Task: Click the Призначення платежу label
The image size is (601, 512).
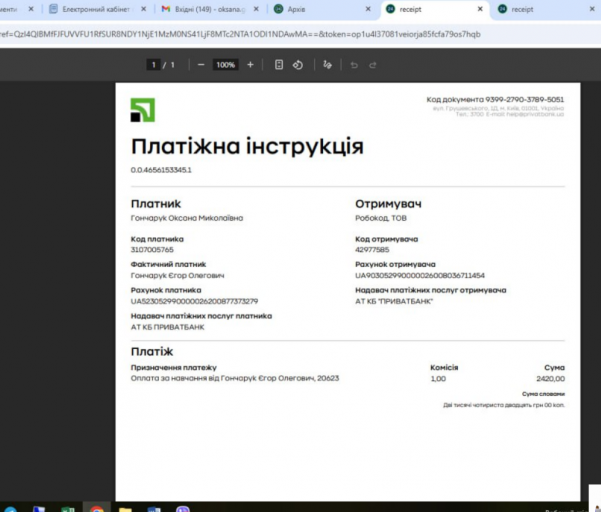Action: click(x=174, y=368)
